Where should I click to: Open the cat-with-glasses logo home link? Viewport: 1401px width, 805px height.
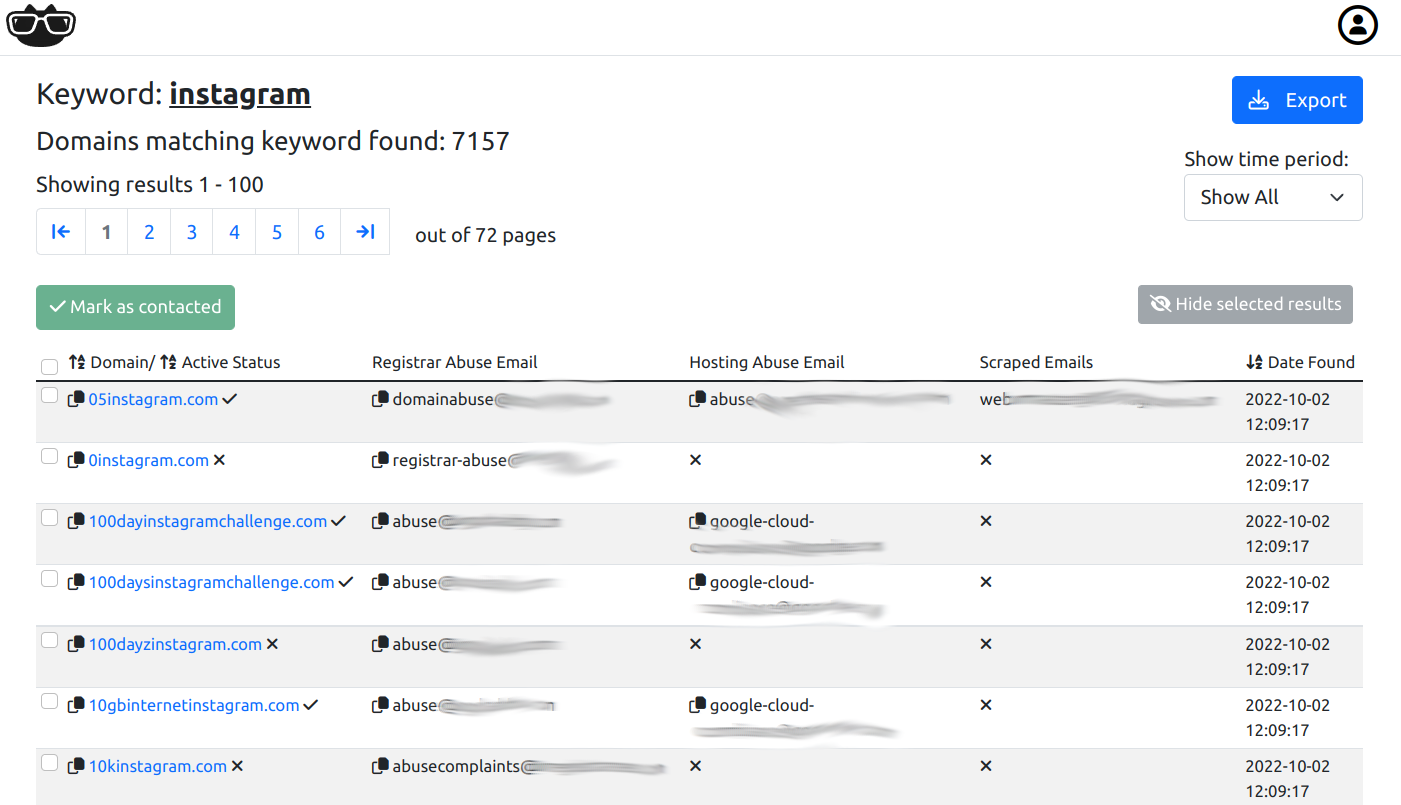(x=41, y=26)
